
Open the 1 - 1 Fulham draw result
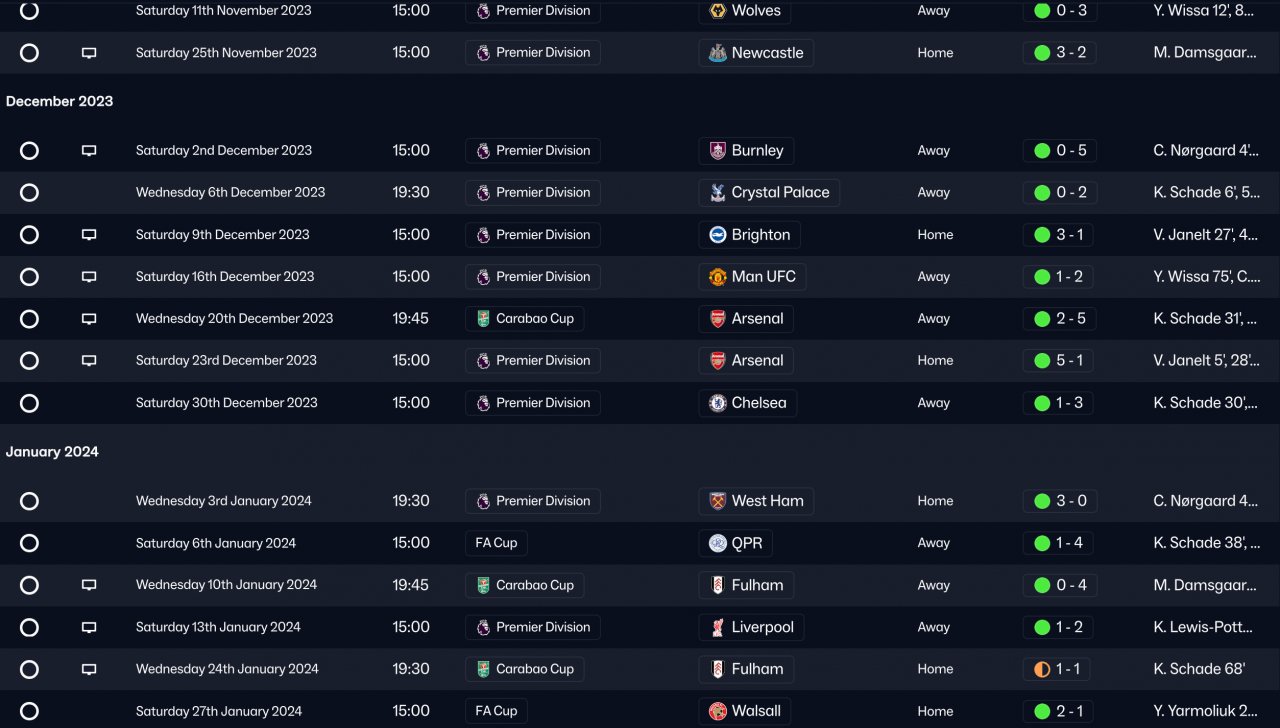1070,669
